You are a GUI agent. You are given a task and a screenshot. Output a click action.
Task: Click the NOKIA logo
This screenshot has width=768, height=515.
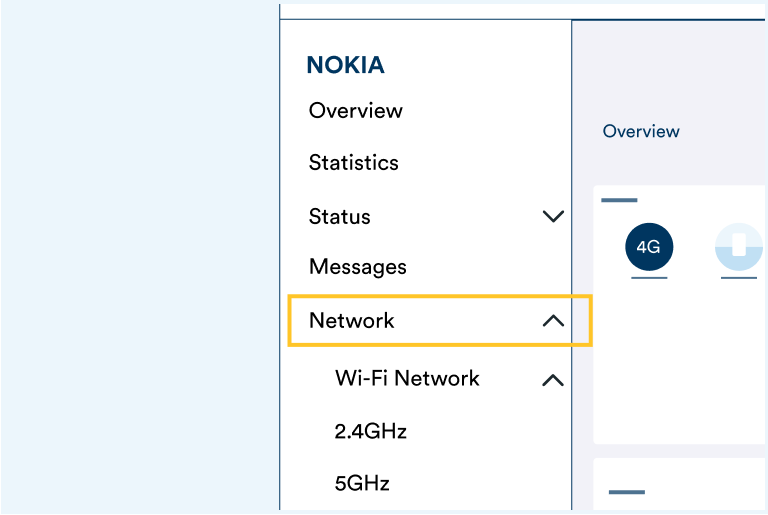345,66
